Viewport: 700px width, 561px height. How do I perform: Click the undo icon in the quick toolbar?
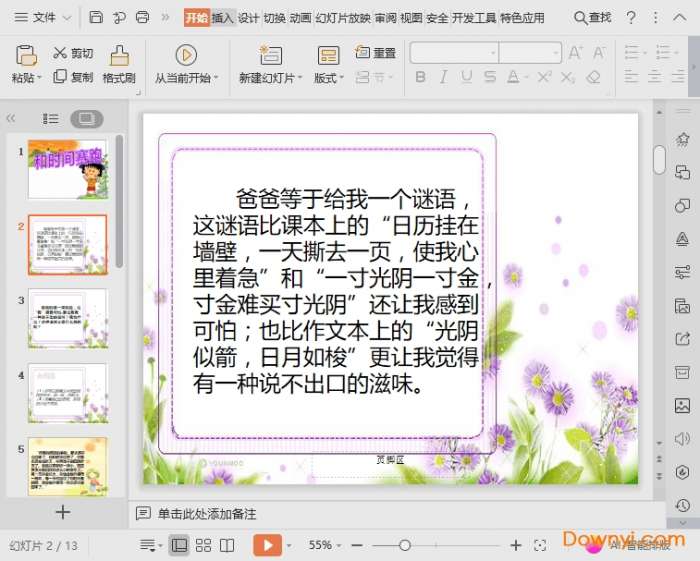click(119, 17)
